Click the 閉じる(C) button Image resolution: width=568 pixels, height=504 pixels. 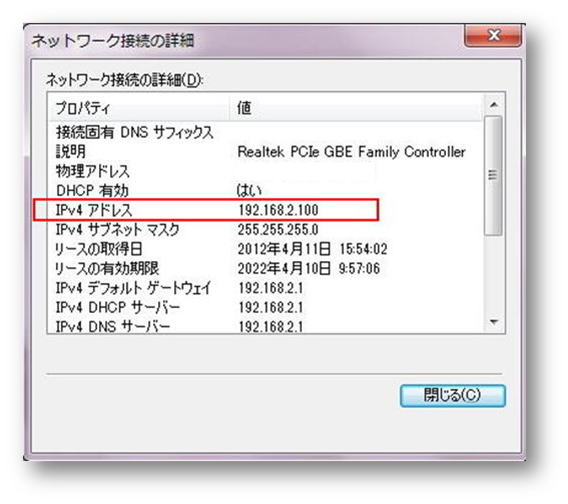[452, 395]
